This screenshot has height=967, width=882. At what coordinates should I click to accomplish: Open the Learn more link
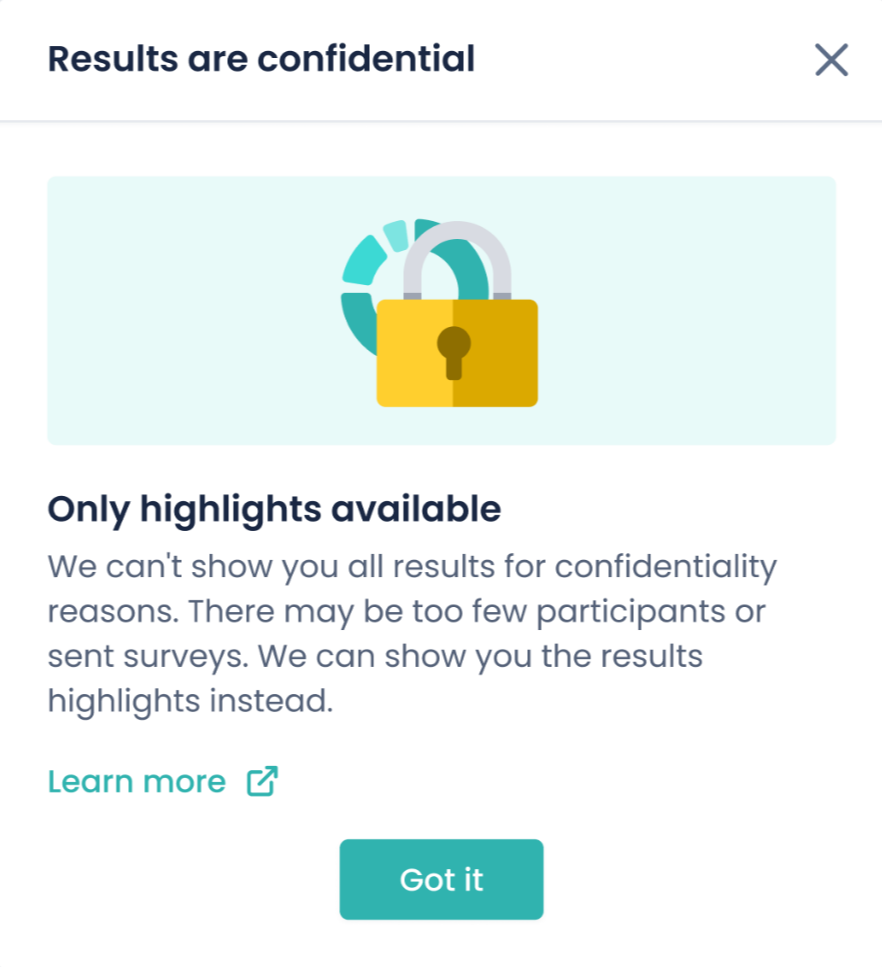click(x=137, y=781)
